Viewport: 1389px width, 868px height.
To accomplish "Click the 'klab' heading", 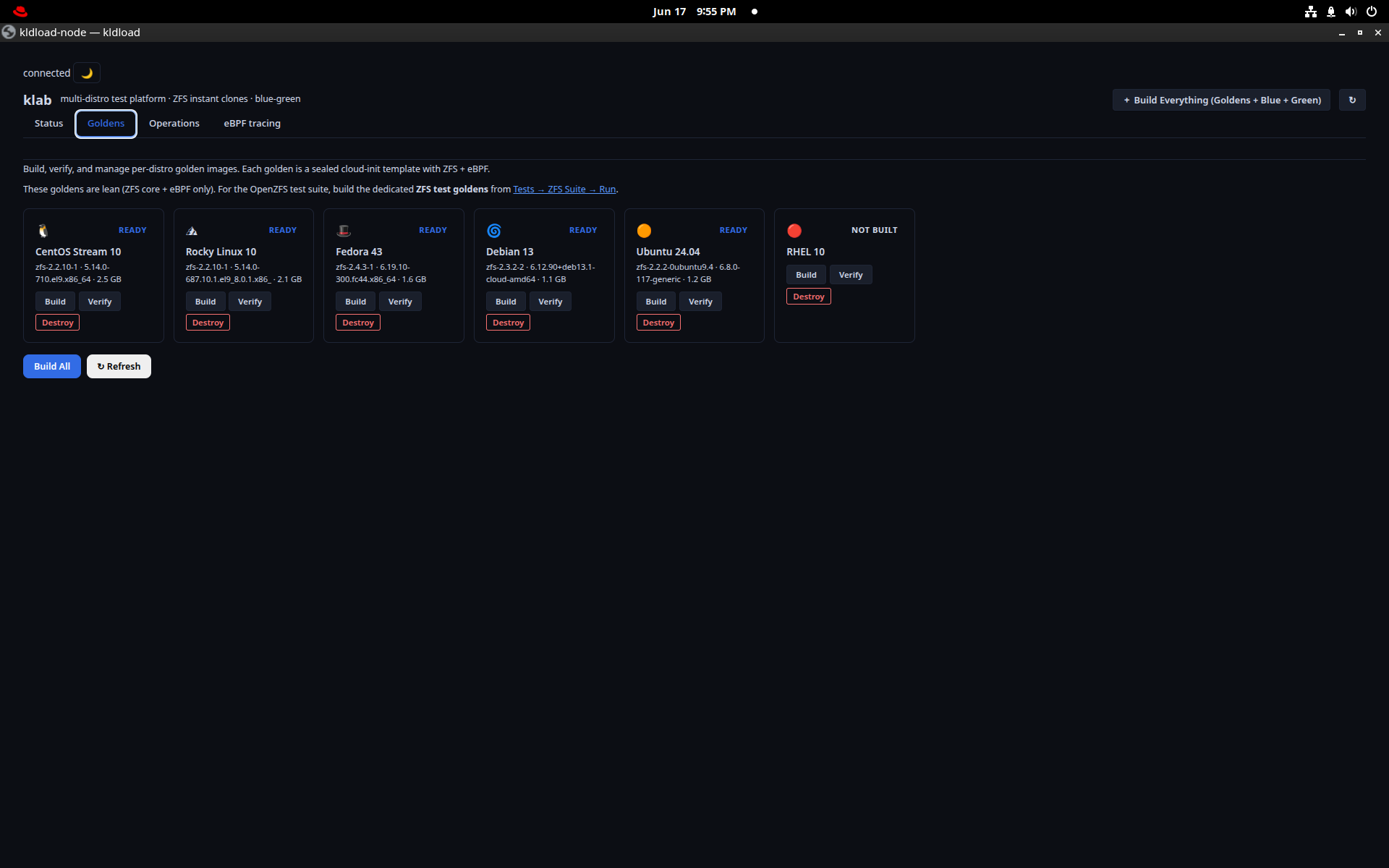I will point(38,100).
